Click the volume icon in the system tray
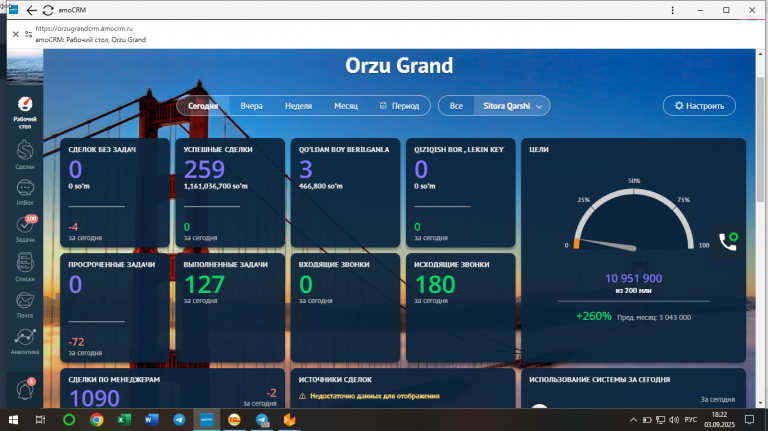Image resolution: width=768 pixels, height=431 pixels. 674,420
